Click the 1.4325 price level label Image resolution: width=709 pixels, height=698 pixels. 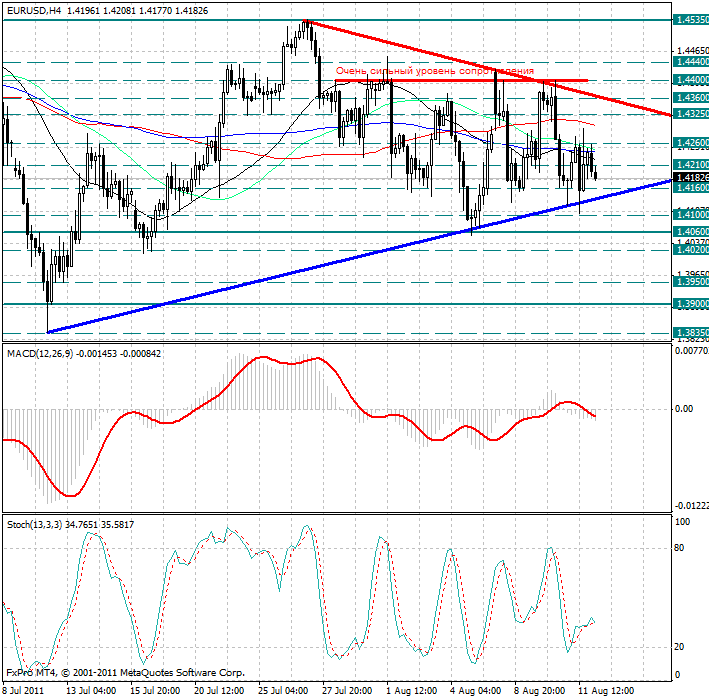pos(691,113)
